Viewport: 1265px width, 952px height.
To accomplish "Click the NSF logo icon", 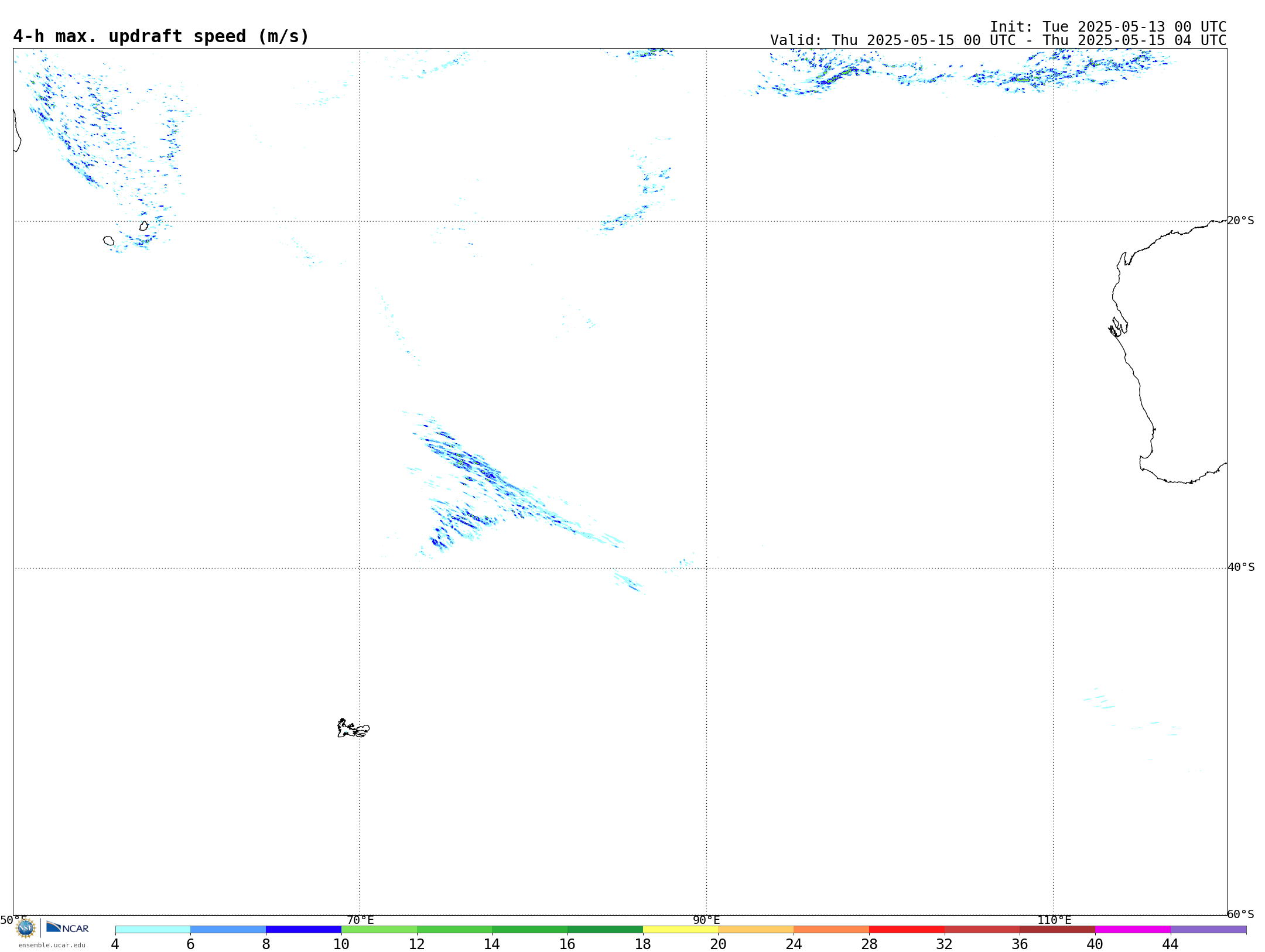I will [26, 928].
